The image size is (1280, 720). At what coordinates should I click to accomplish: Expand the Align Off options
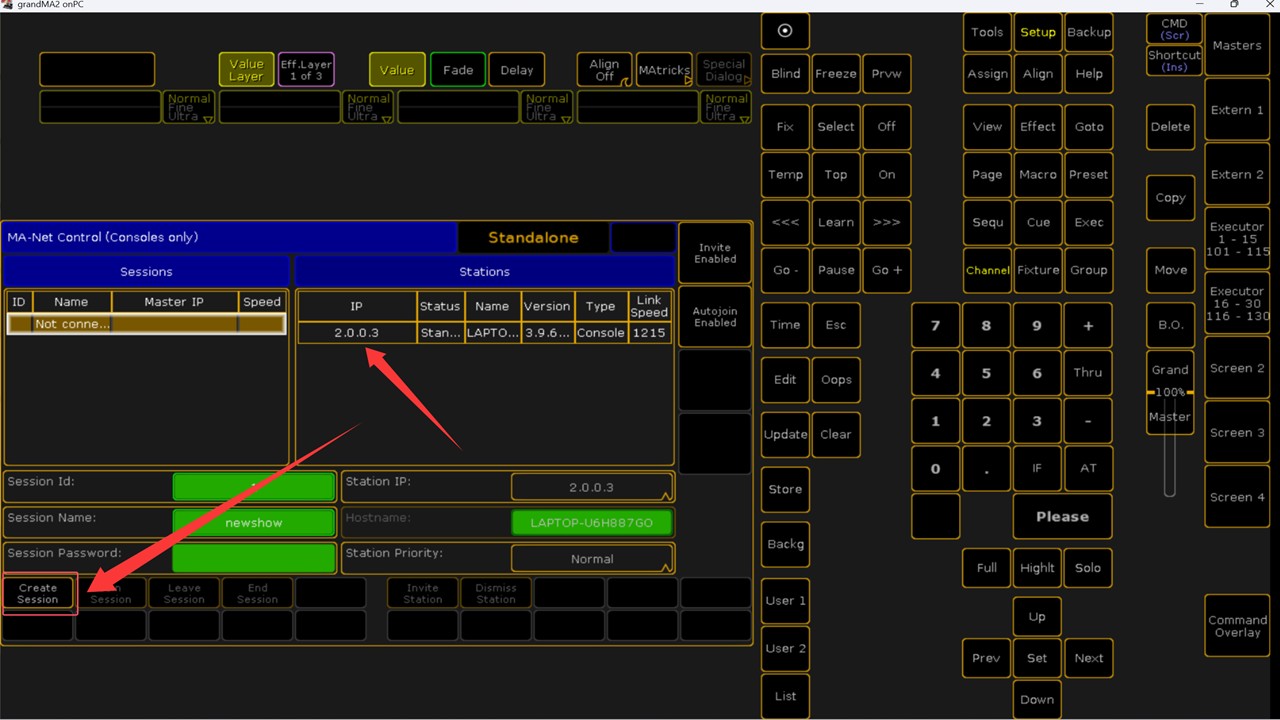[x=604, y=70]
